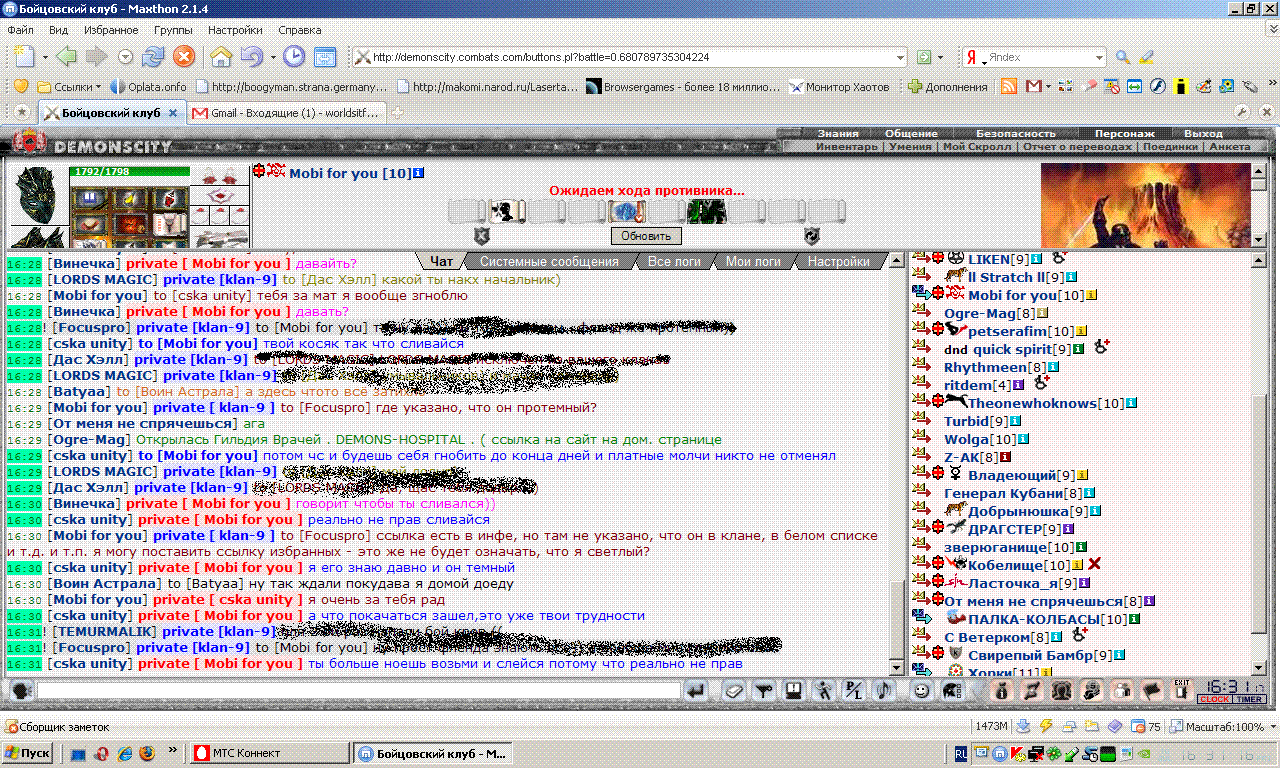
Task: Switch to the Мои логи tab
Action: 754,261
